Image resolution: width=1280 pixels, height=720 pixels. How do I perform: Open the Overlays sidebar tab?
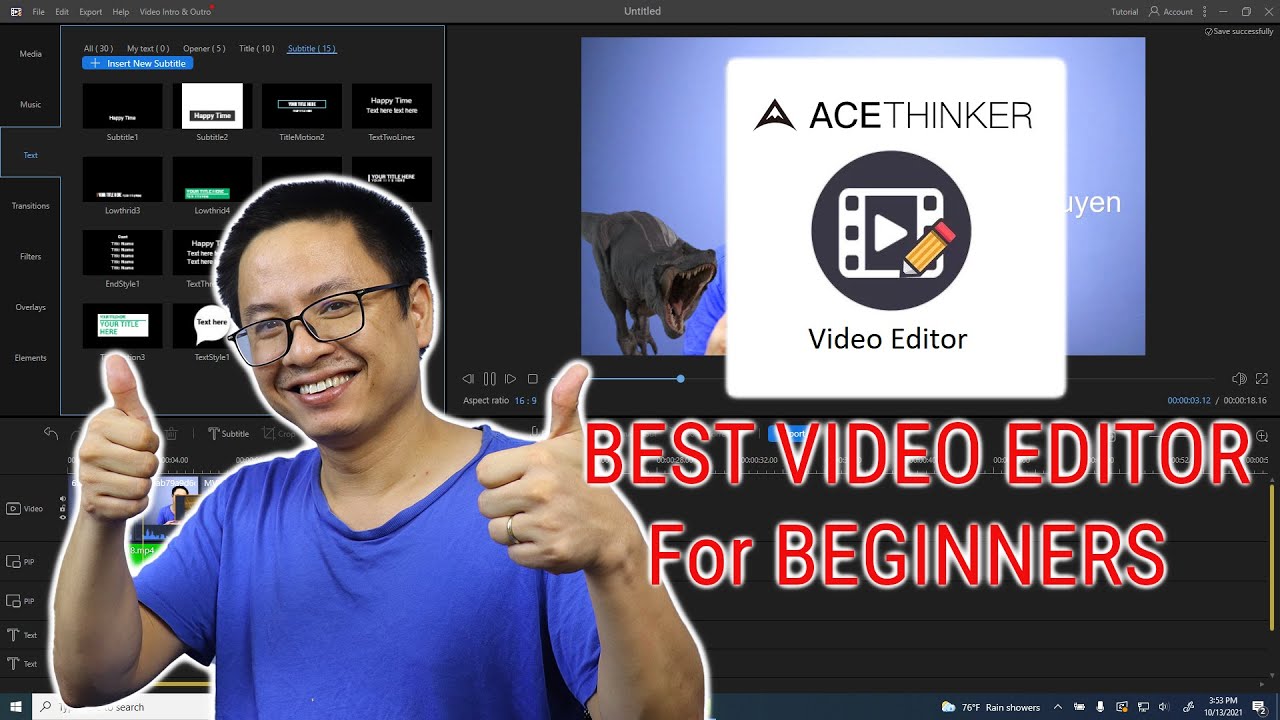click(30, 308)
